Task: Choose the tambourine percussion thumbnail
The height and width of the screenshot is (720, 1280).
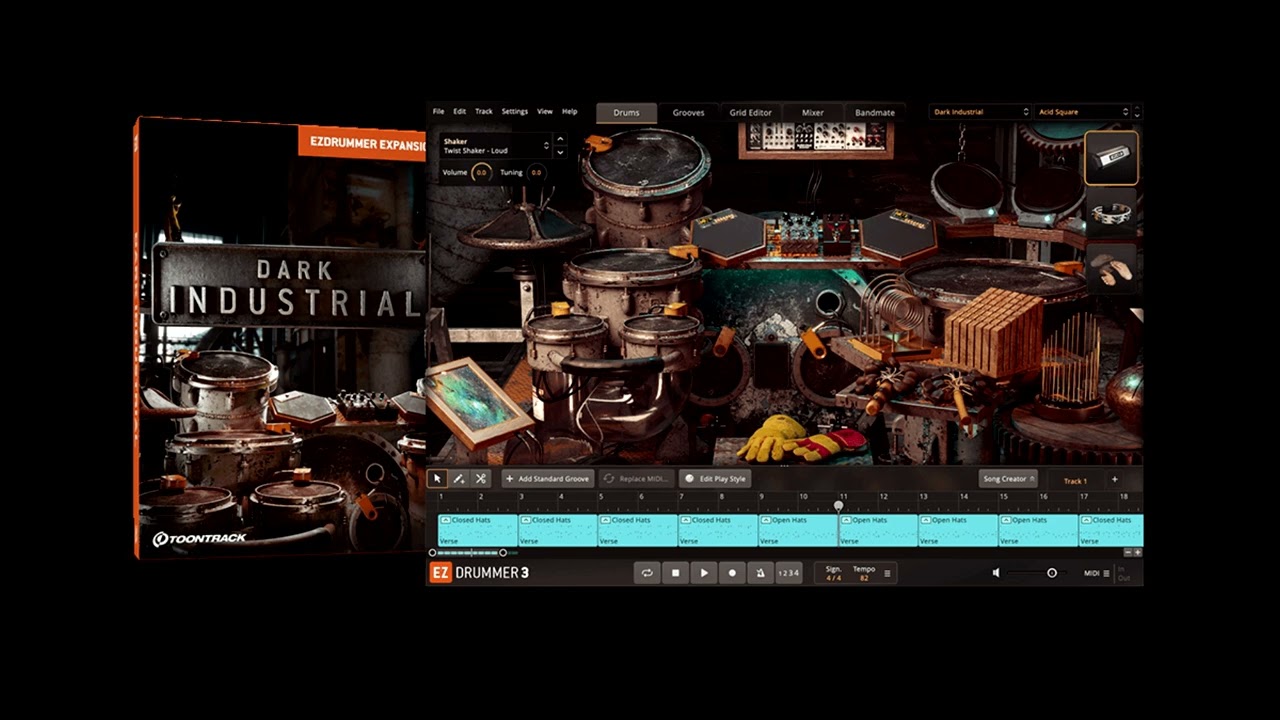Action: click(1111, 213)
